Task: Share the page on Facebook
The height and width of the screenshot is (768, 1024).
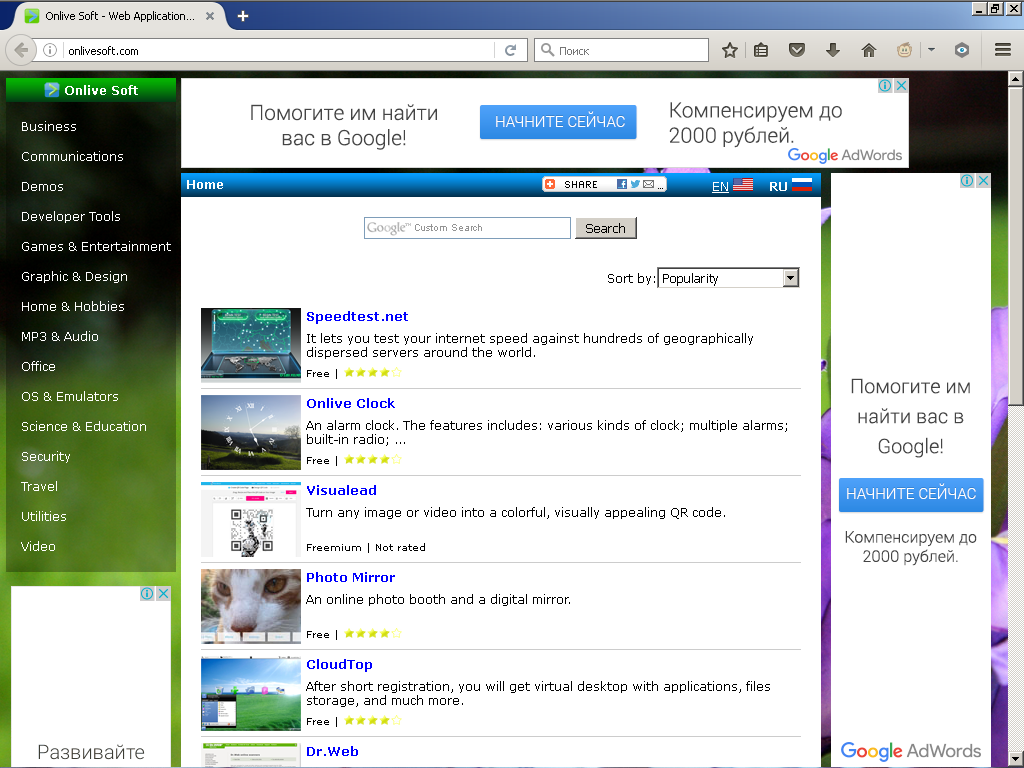Action: [x=622, y=185]
